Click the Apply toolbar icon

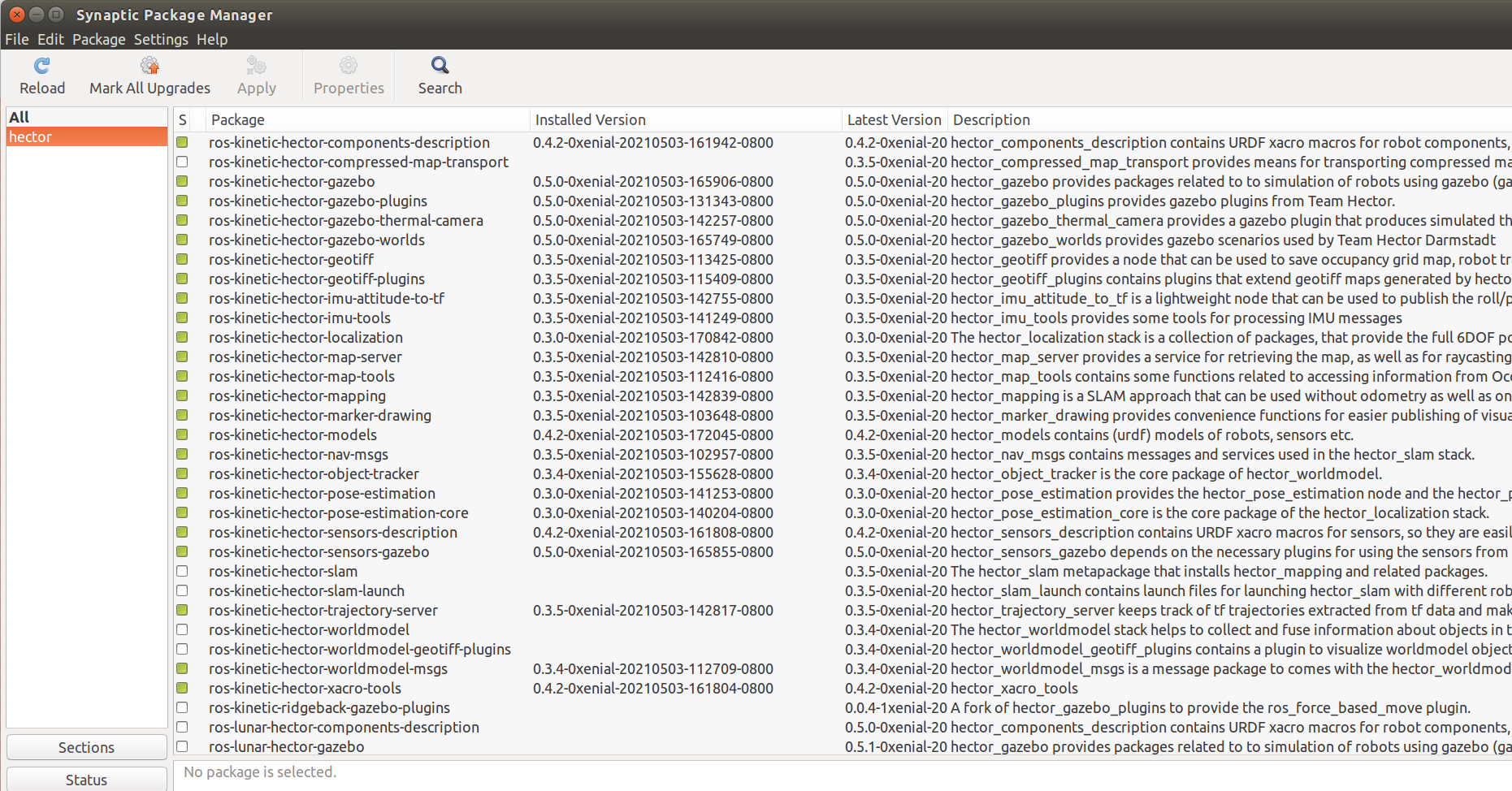(x=257, y=66)
